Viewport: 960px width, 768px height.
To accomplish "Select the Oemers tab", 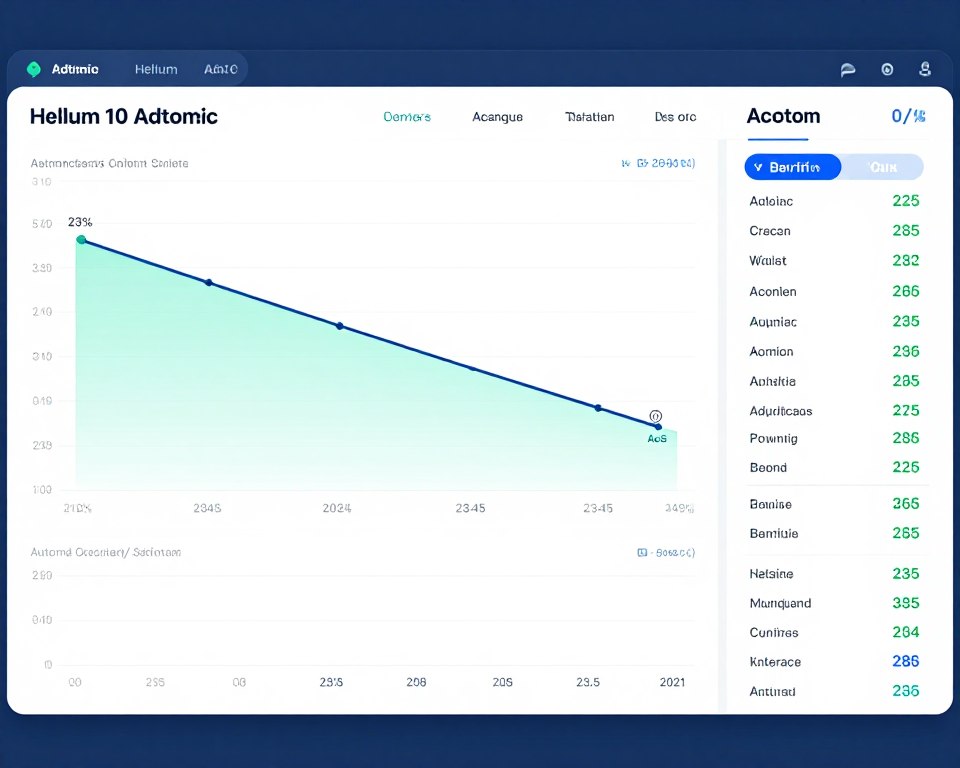I will [x=407, y=117].
